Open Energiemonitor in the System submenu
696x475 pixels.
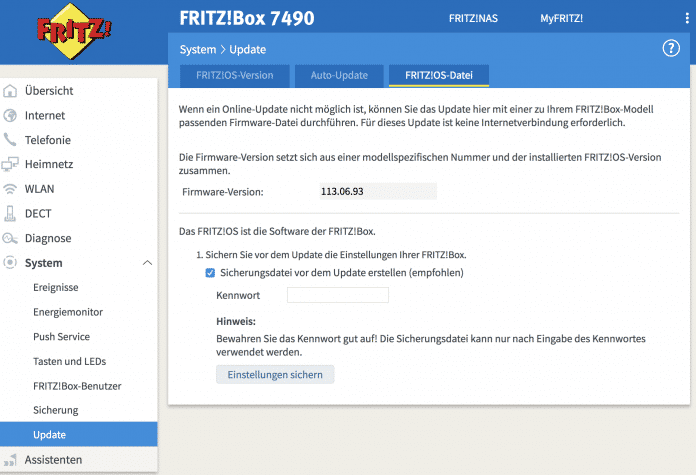point(68,312)
